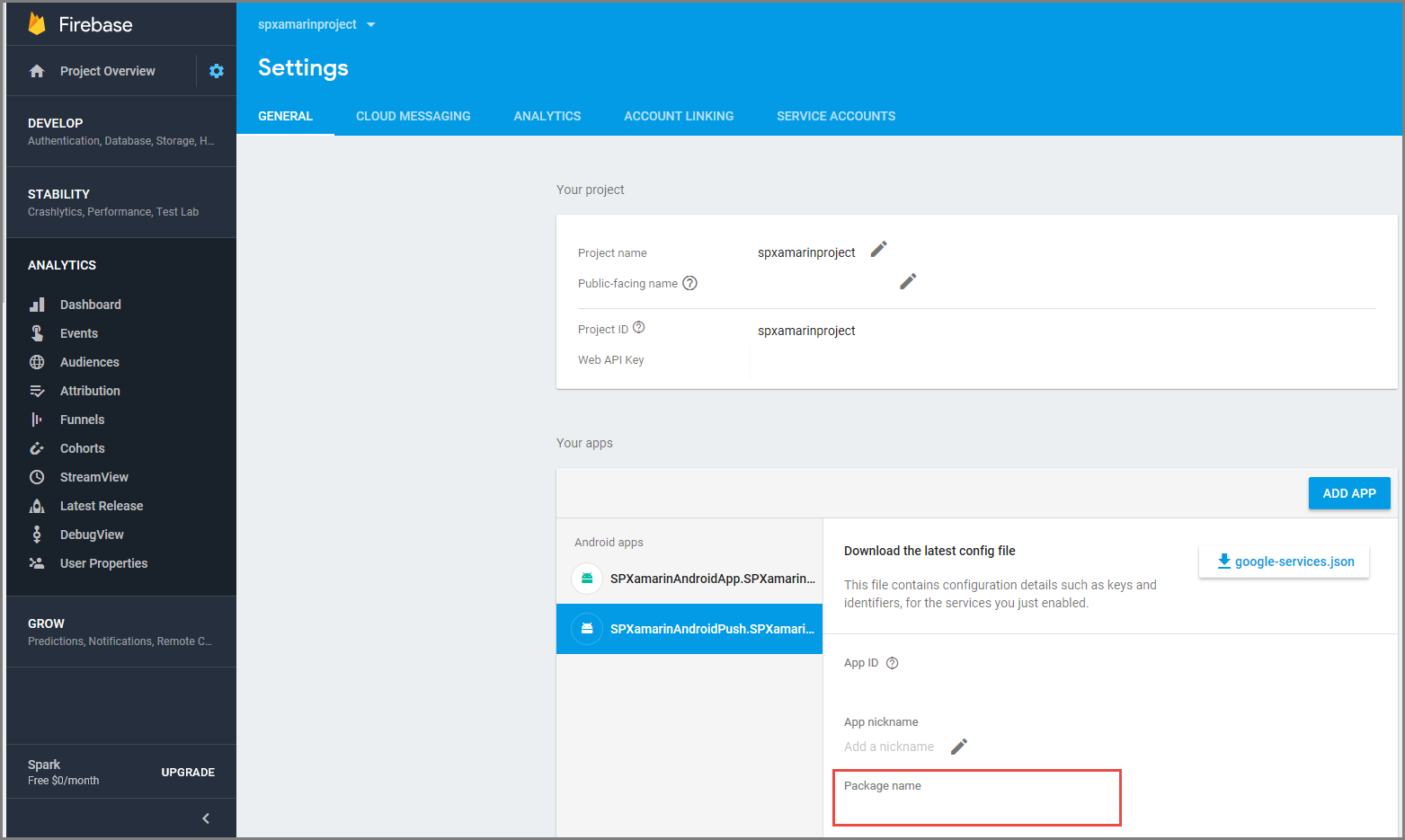
Task: Download the google-services.json file
Action: coord(1284,561)
